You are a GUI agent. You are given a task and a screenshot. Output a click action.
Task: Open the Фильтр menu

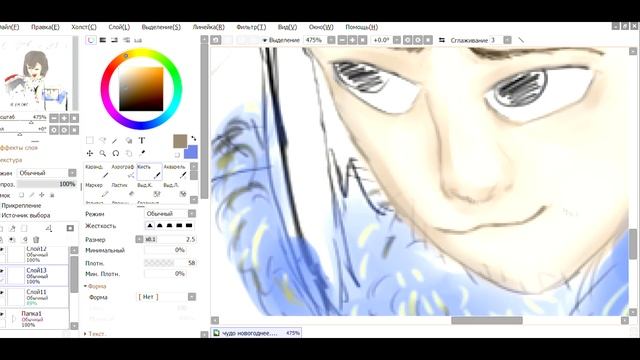tap(251, 27)
